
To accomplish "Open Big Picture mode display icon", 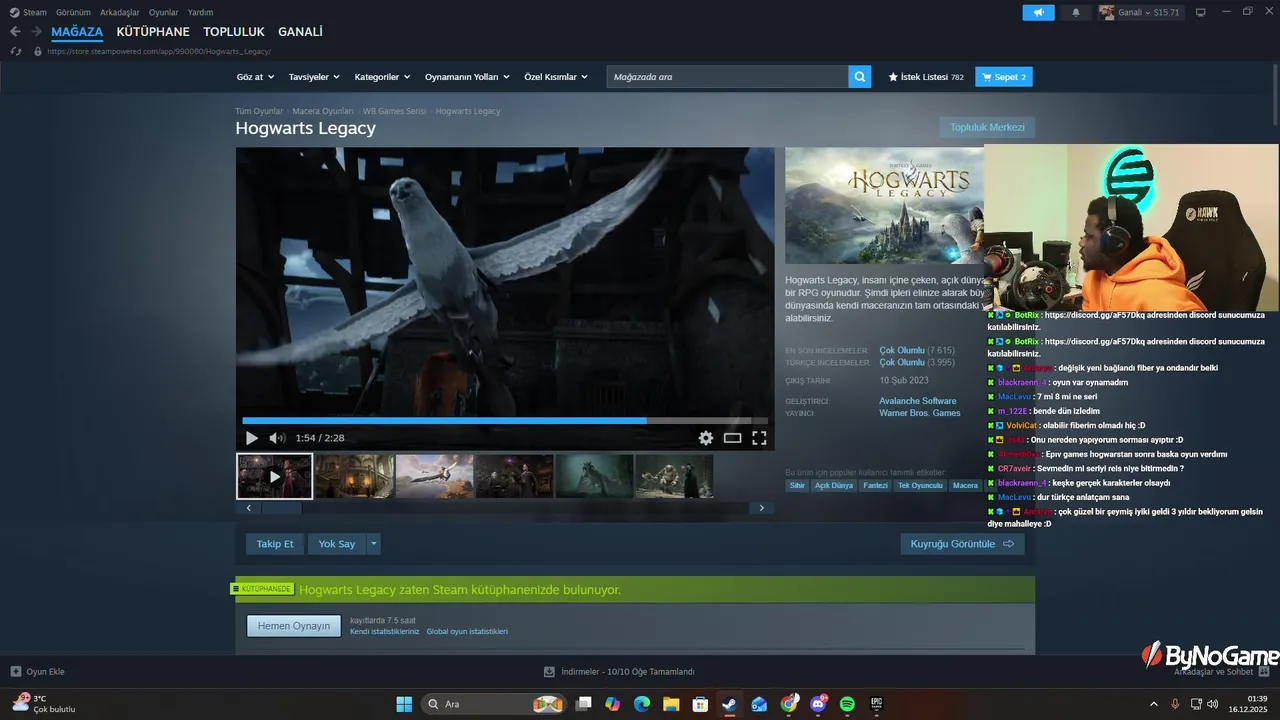I will tap(1200, 12).
